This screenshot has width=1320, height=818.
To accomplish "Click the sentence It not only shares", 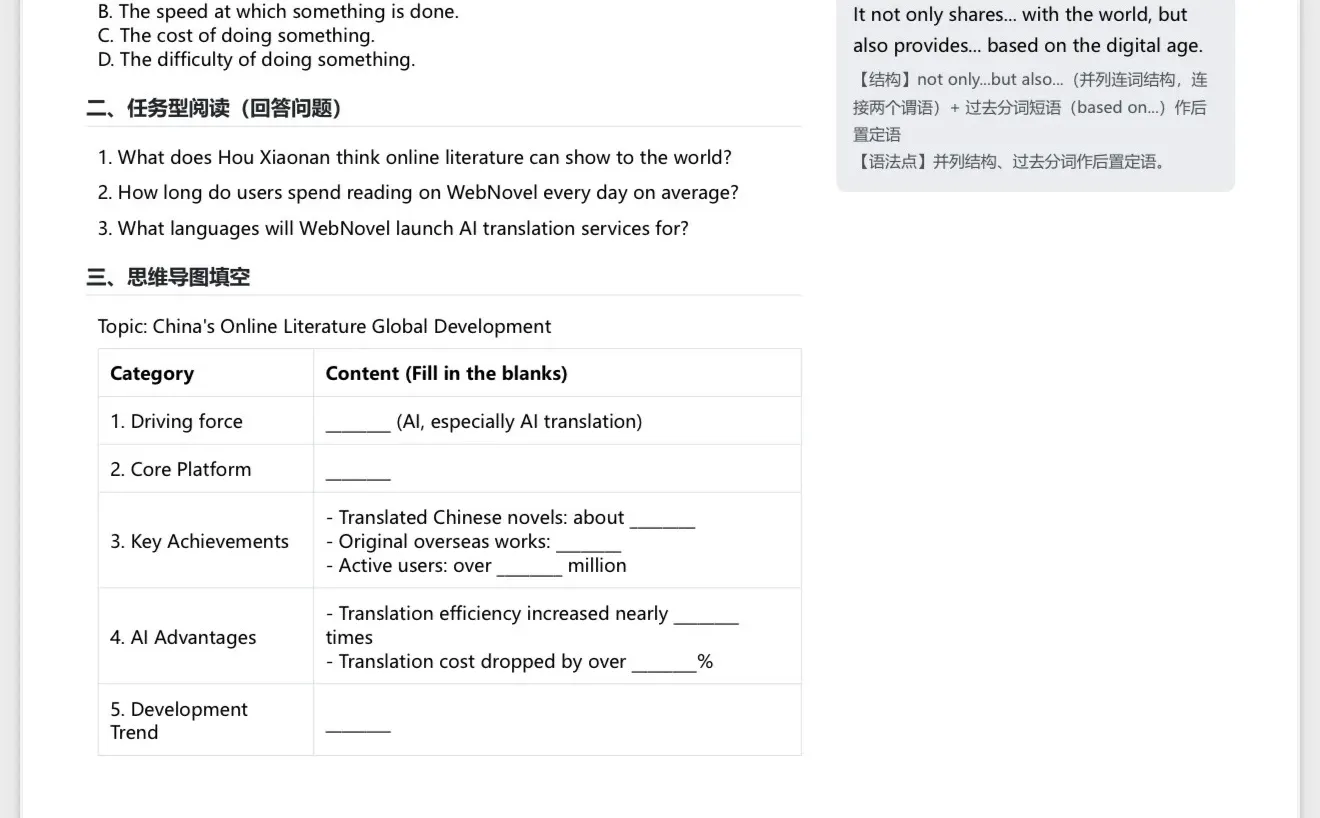I will [x=1028, y=30].
